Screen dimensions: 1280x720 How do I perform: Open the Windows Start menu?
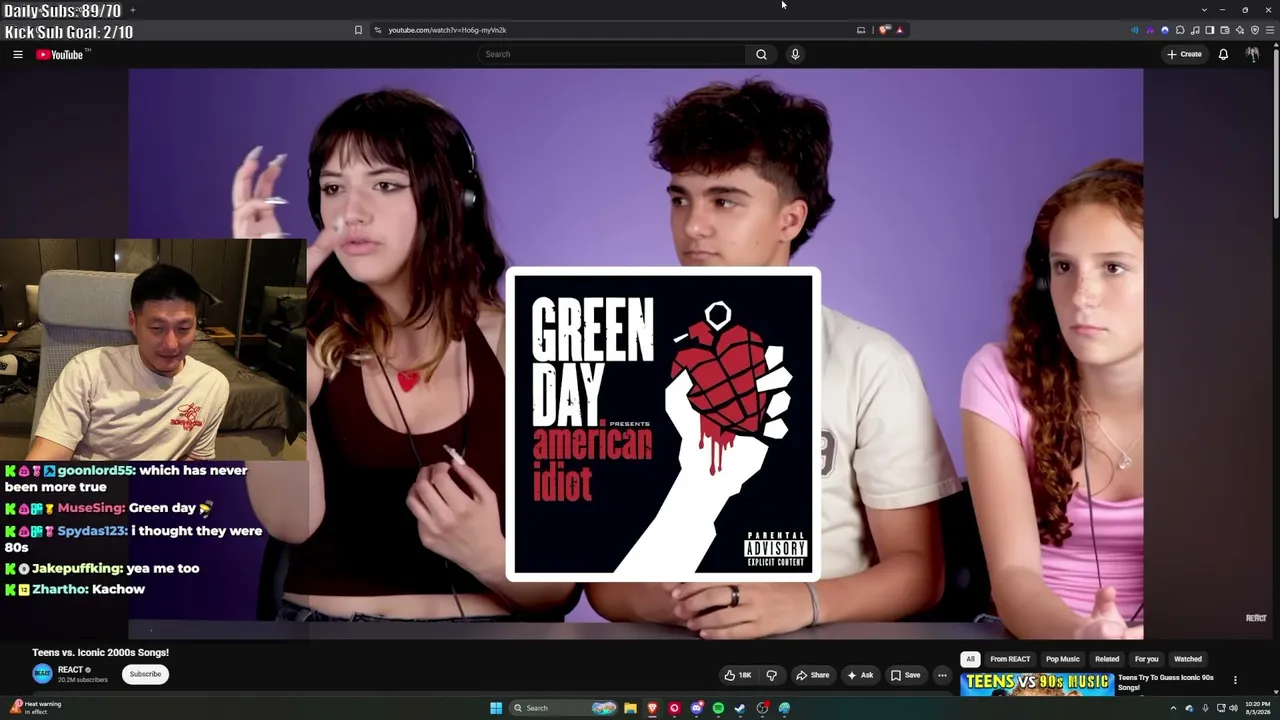tap(496, 708)
